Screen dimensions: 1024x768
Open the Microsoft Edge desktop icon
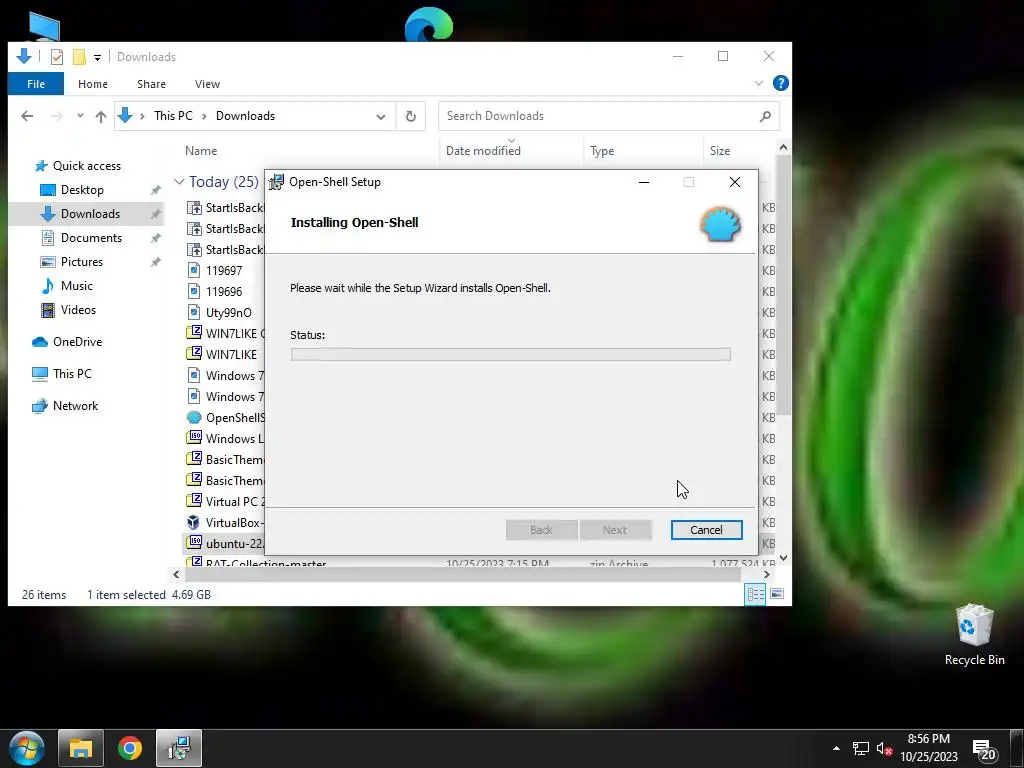click(x=428, y=25)
